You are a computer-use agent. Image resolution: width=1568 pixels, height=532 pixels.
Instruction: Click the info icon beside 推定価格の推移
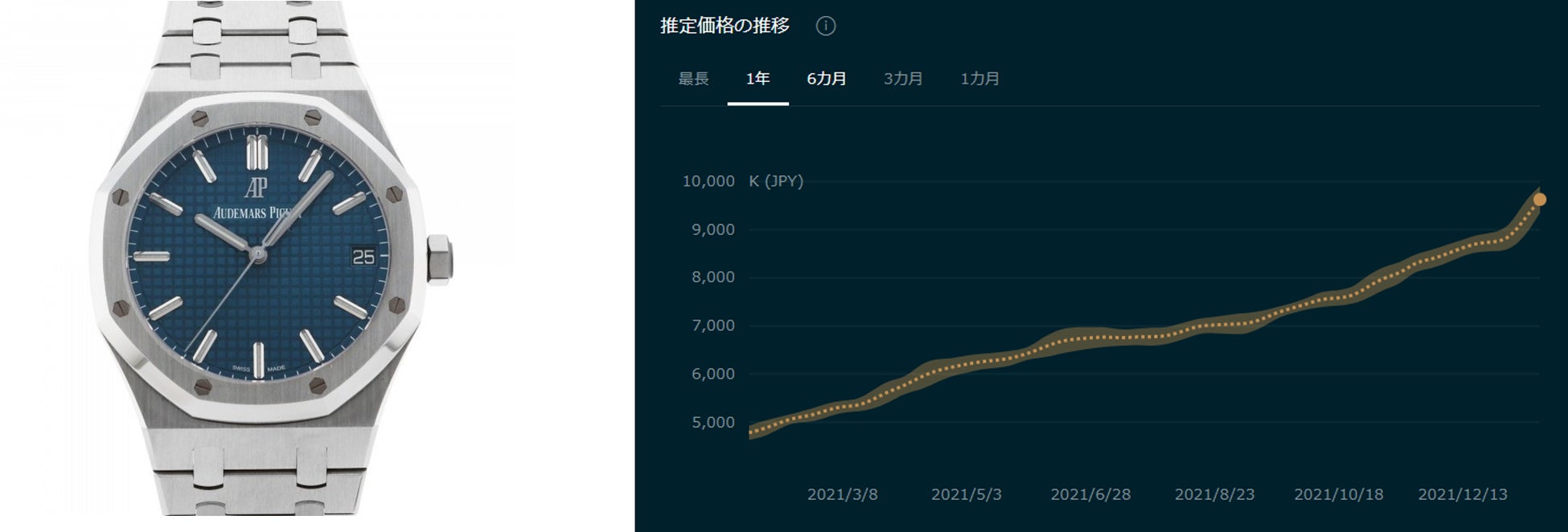[826, 26]
